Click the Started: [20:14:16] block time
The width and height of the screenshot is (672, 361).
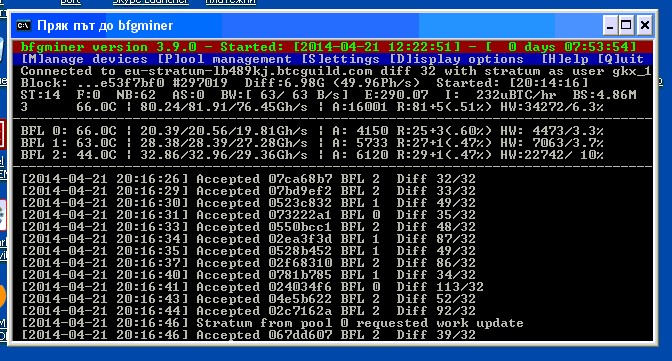click(x=512, y=83)
